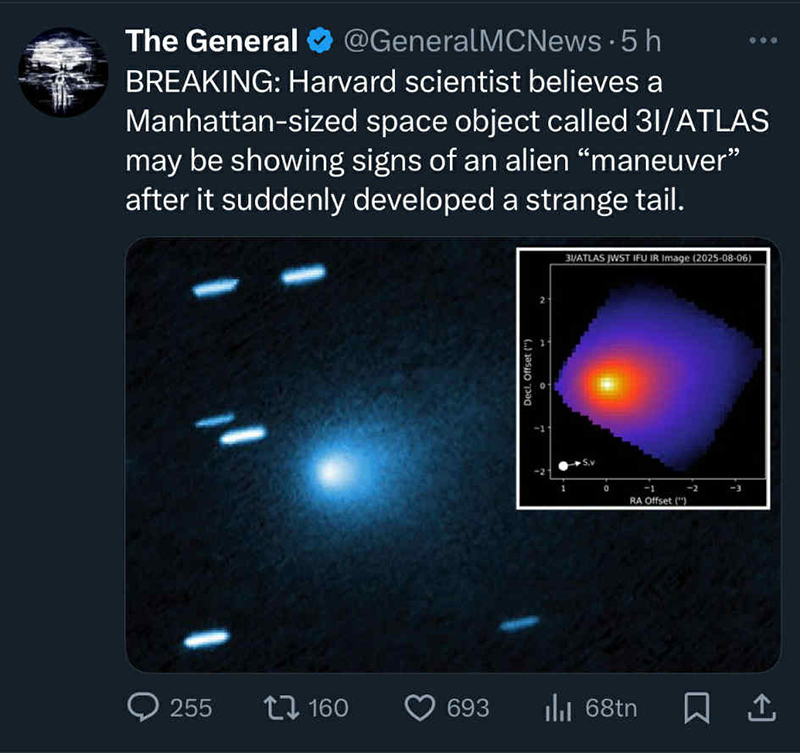This screenshot has width=800, height=753.
Task: Click the 693 likes count
Action: point(467,708)
